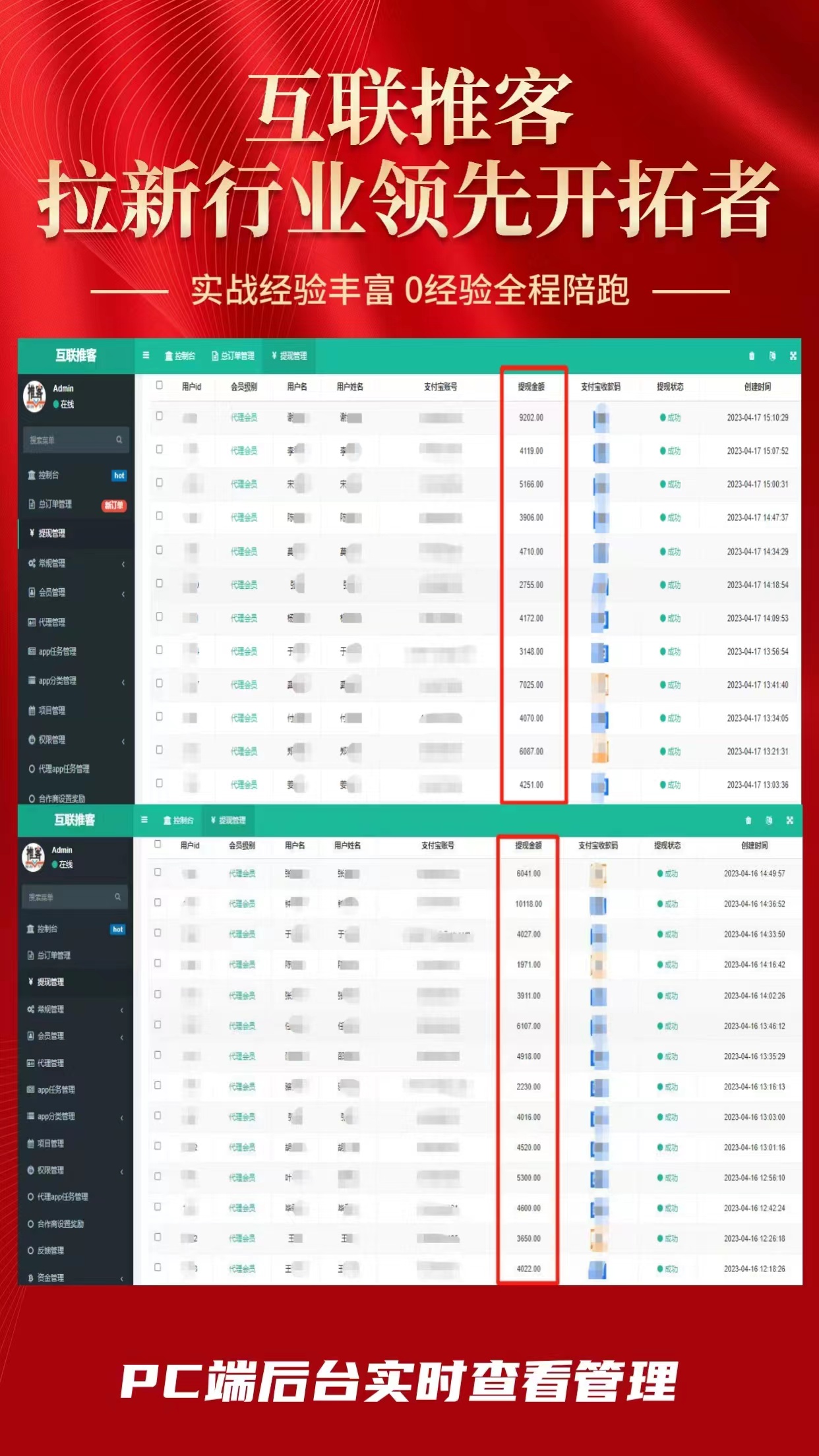Expand 权限管理 submenu in the lower sidebar

point(122,1171)
